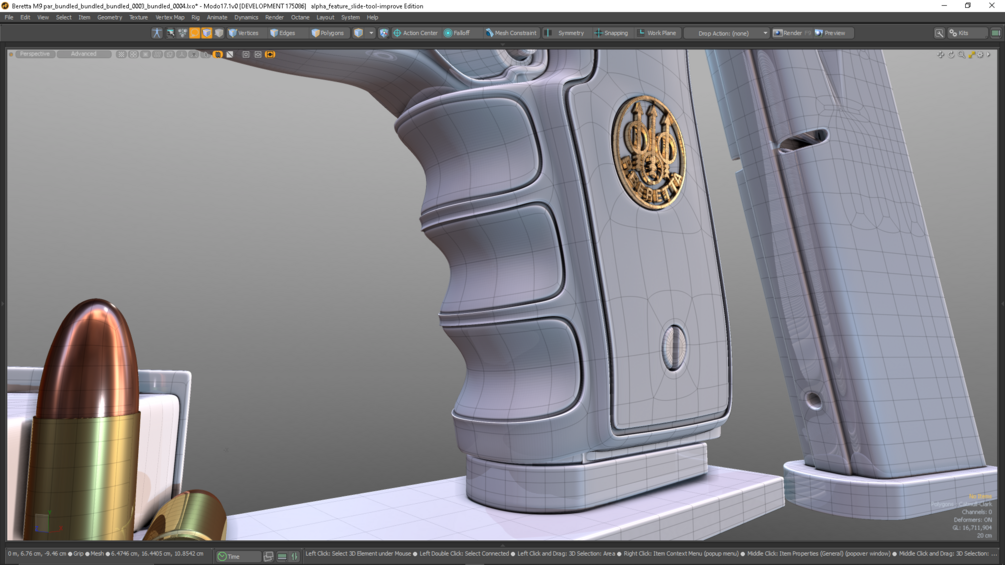Toggle Snapping on or off
1005x565 pixels.
click(x=611, y=33)
